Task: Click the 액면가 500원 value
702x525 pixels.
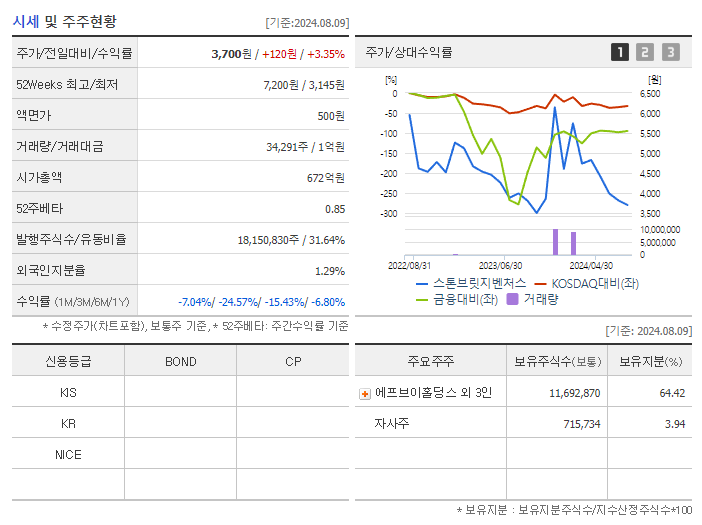Action: coord(331,116)
